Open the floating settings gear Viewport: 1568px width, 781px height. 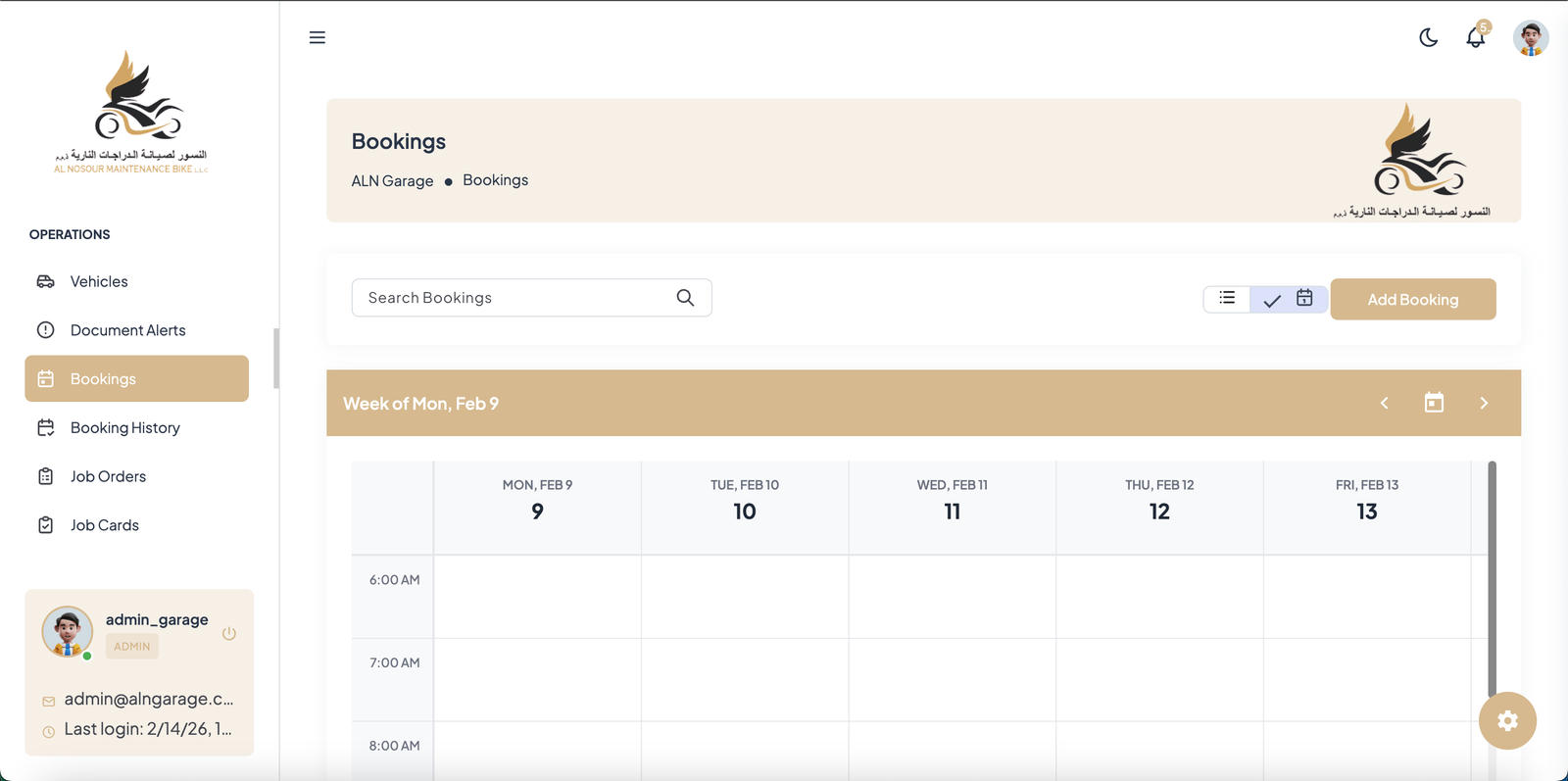1507,720
